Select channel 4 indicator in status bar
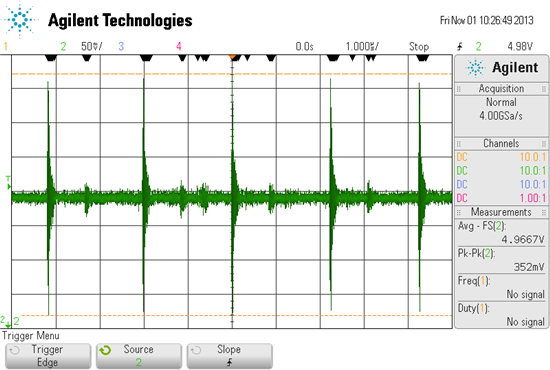 [x=179, y=46]
